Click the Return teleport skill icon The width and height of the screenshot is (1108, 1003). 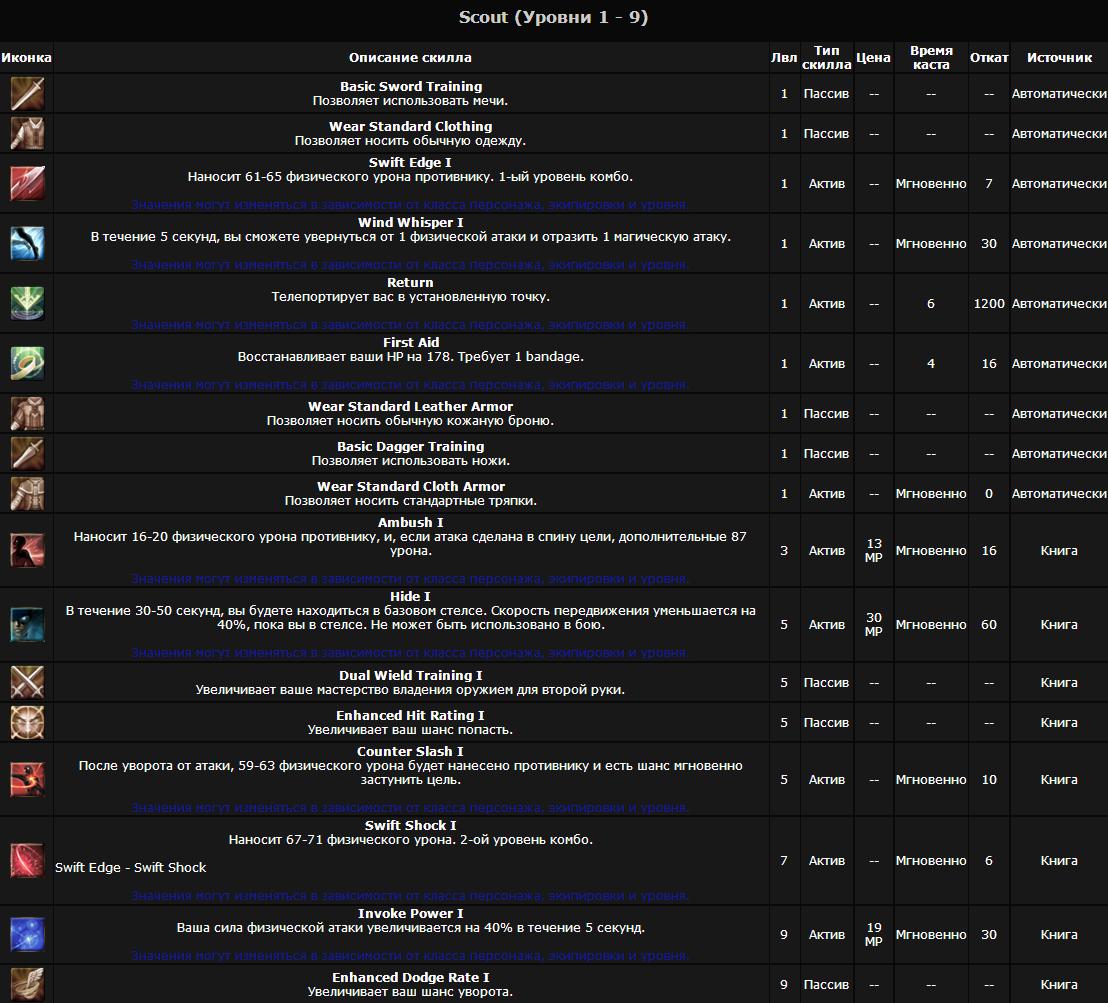(27, 303)
